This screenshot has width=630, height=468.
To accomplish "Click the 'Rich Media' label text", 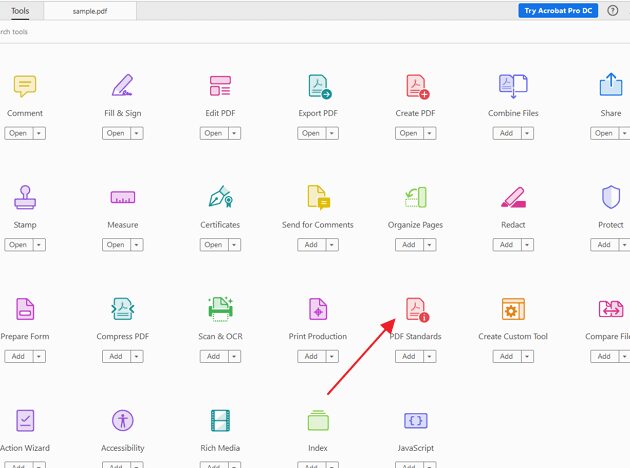I will point(220,448).
